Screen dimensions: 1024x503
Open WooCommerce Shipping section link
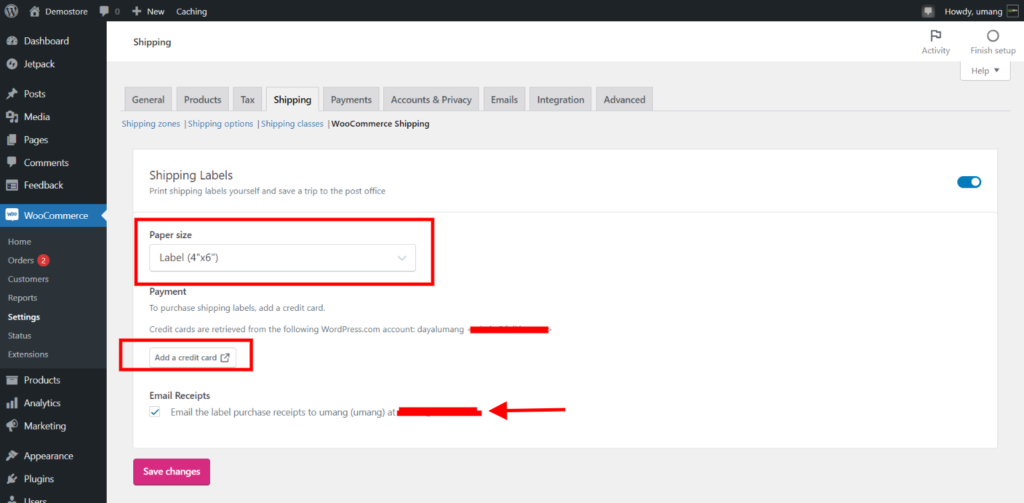pyautogui.click(x=381, y=123)
